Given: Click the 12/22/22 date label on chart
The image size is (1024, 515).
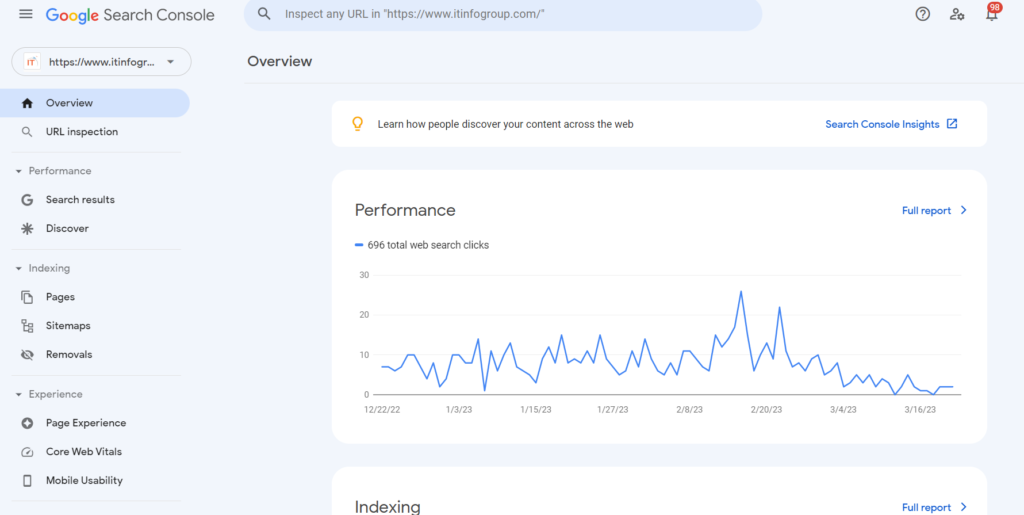Looking at the screenshot, I should point(382,410).
